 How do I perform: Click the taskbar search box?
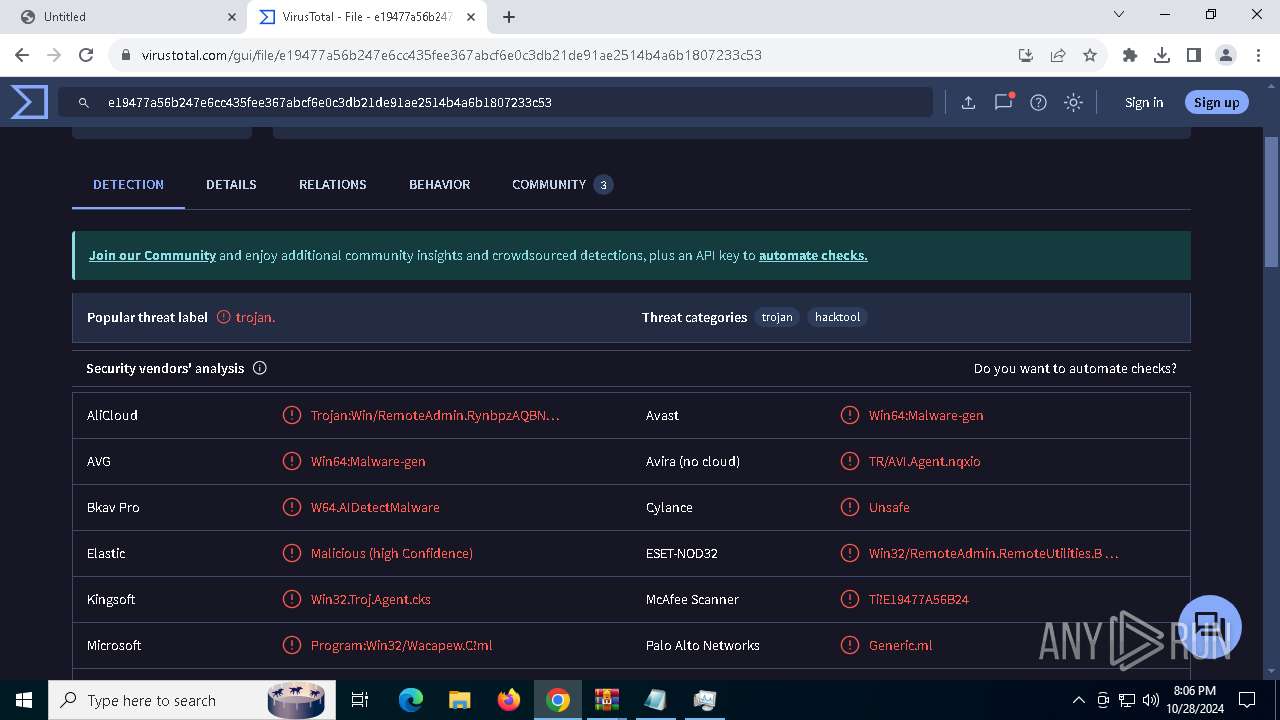tap(193, 700)
